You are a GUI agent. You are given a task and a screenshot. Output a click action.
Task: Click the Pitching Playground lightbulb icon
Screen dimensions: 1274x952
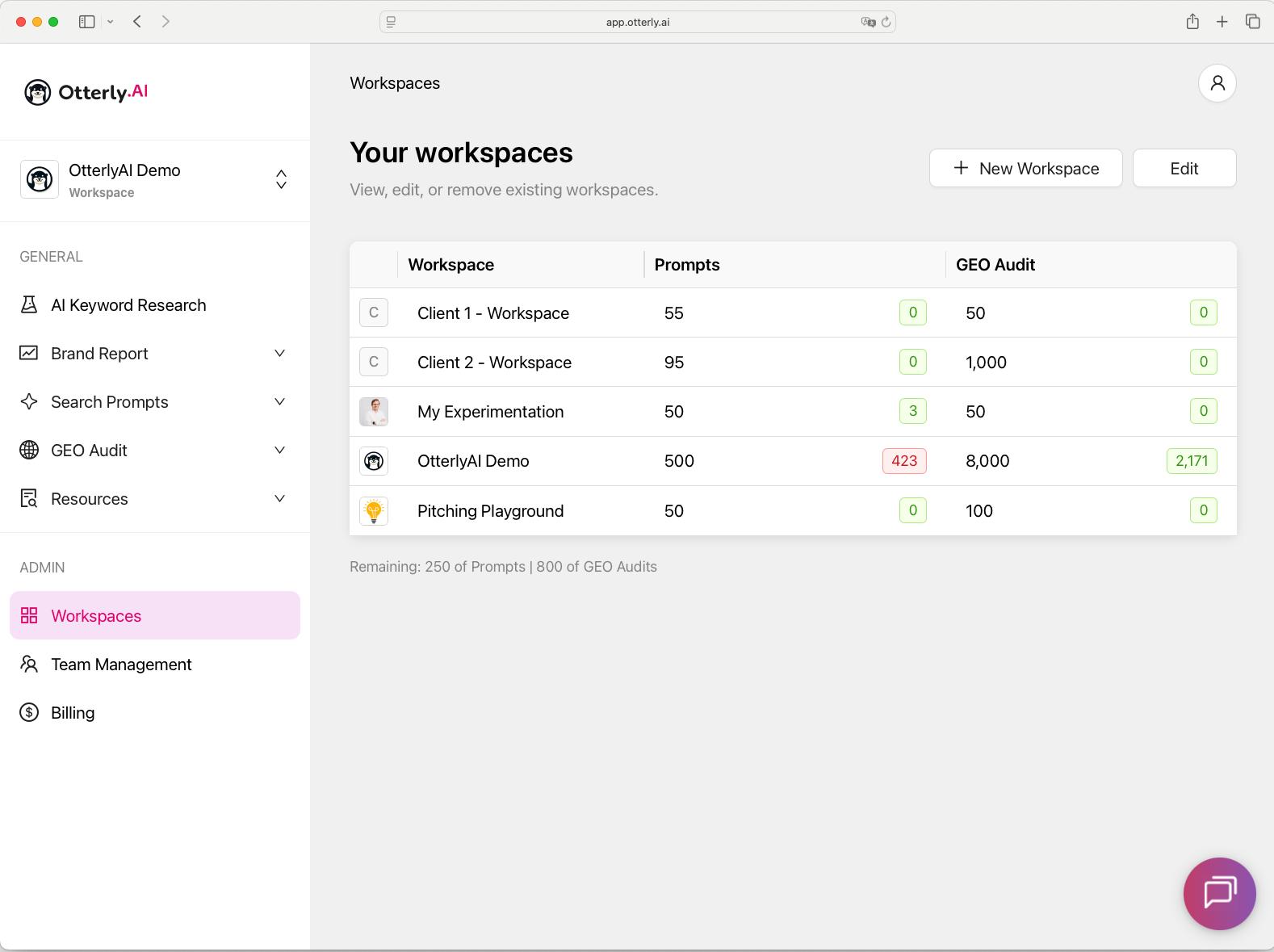tap(374, 510)
